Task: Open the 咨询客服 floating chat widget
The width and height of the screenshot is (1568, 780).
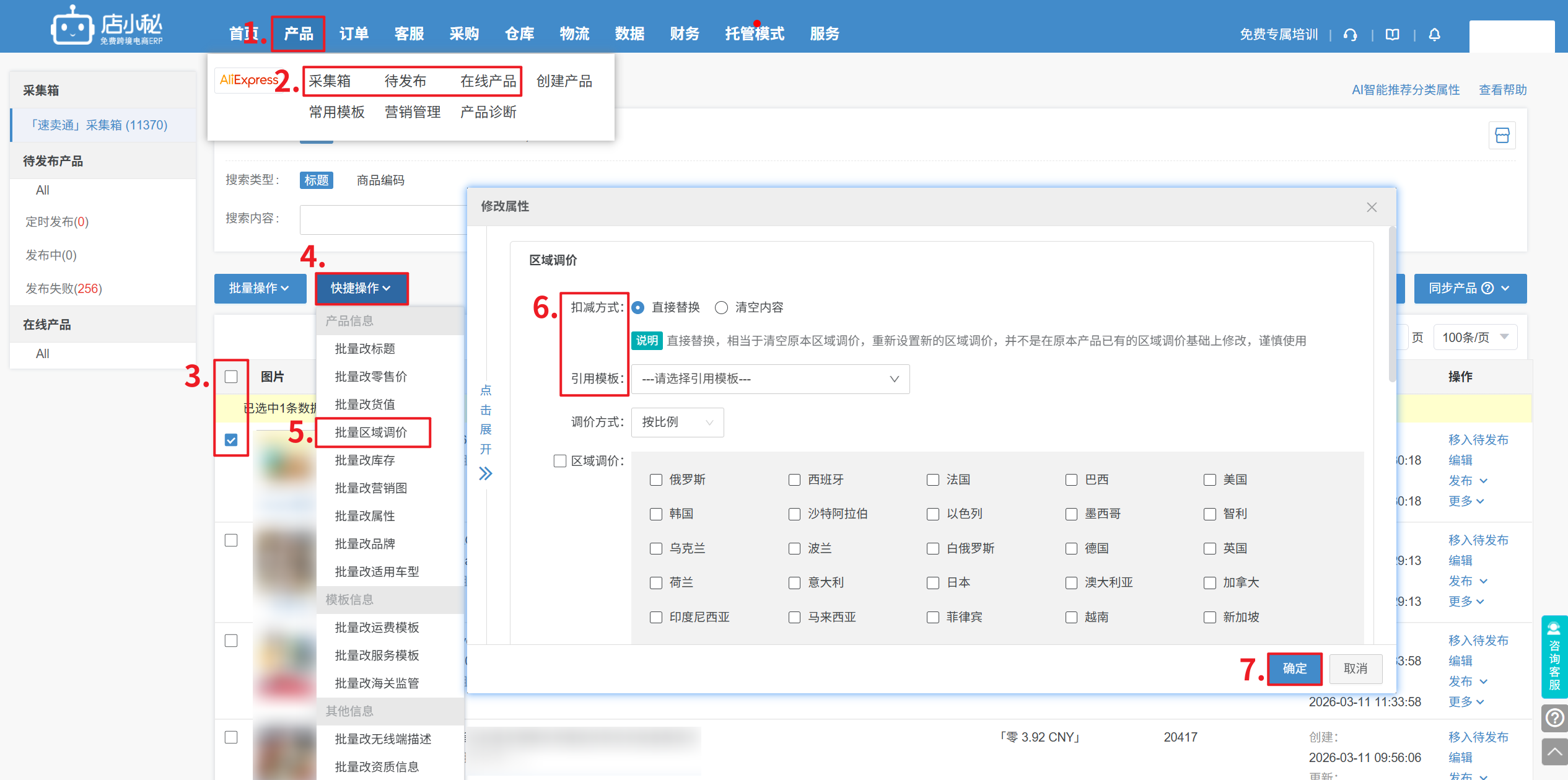Action: click(1554, 657)
